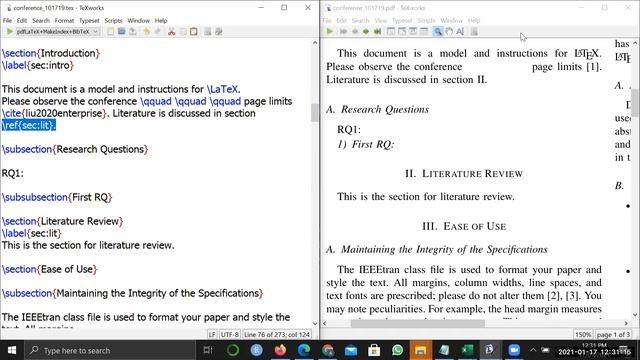Open the editor Format menu
The width and height of the screenshot is (640, 360).
[64, 20]
